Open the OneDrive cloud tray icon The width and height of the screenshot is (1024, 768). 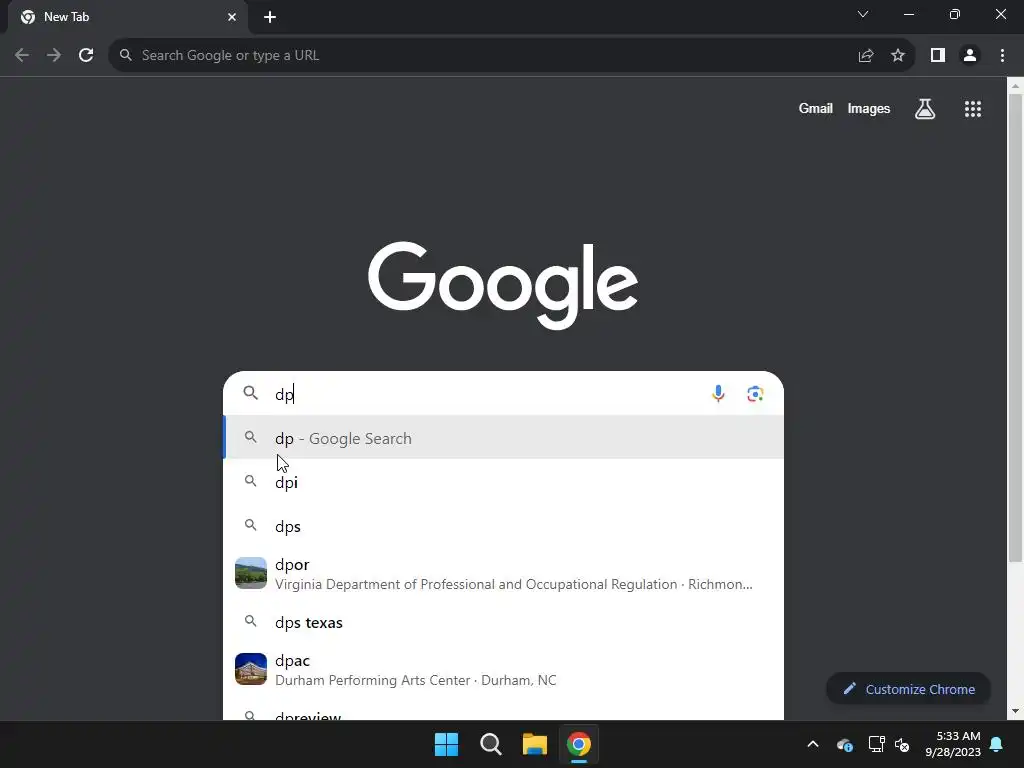pos(844,744)
